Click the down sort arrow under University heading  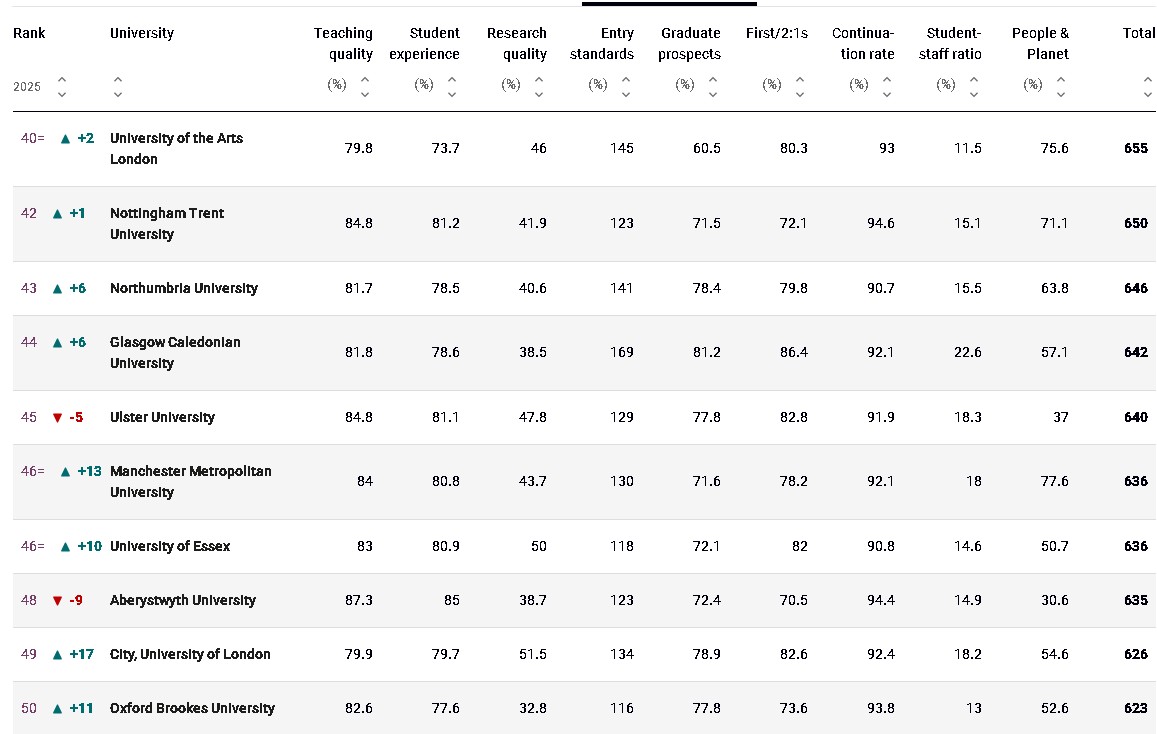[118, 94]
